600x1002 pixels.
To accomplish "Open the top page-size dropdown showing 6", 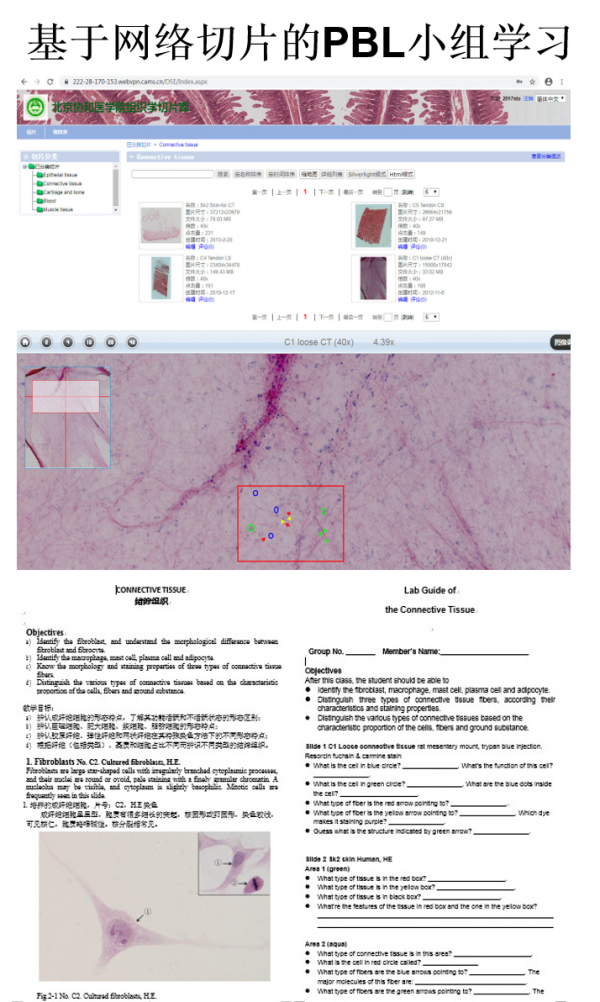I will tap(431, 191).
